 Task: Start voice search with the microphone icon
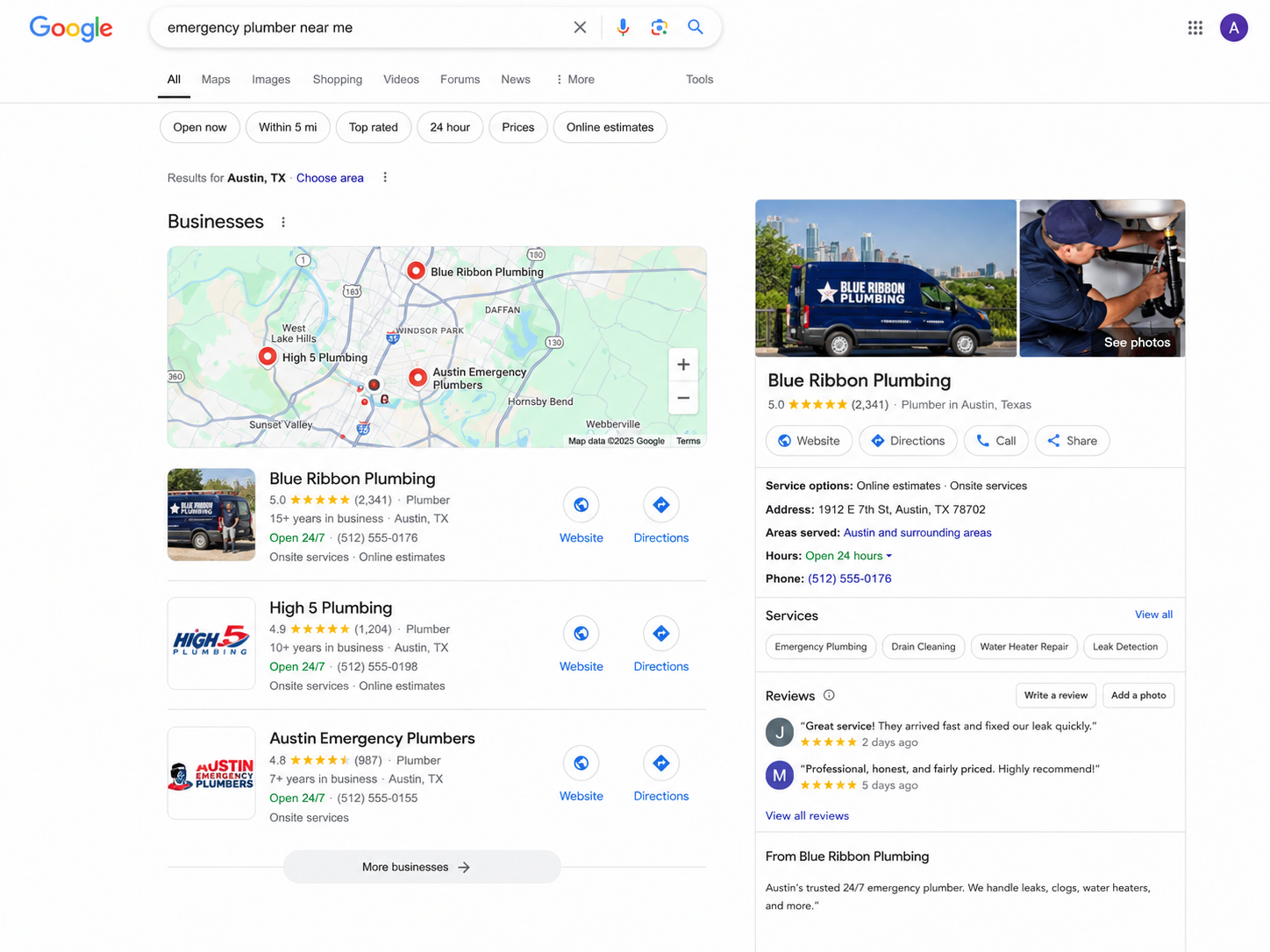tap(623, 27)
